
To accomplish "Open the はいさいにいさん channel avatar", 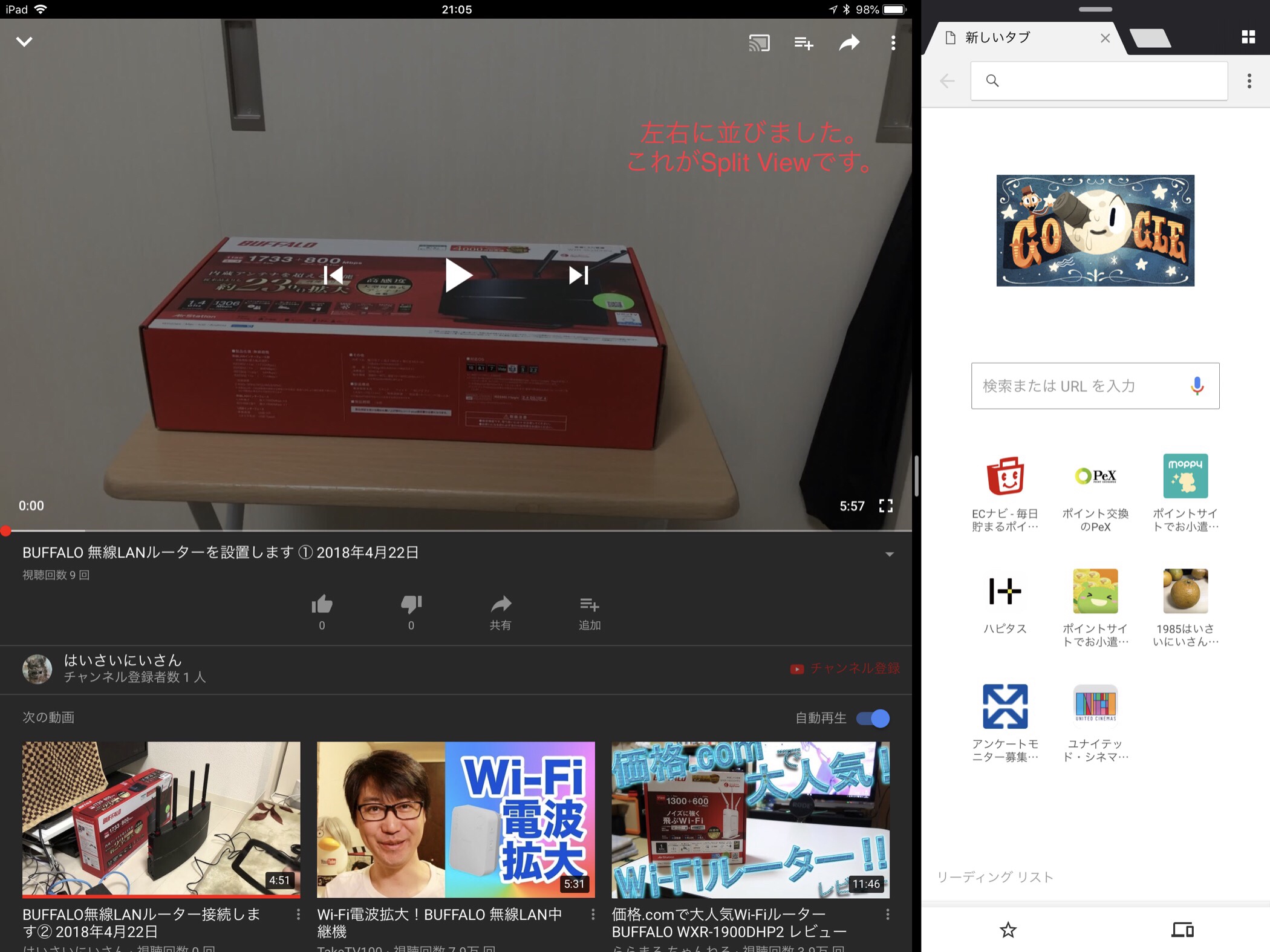I will point(37,669).
